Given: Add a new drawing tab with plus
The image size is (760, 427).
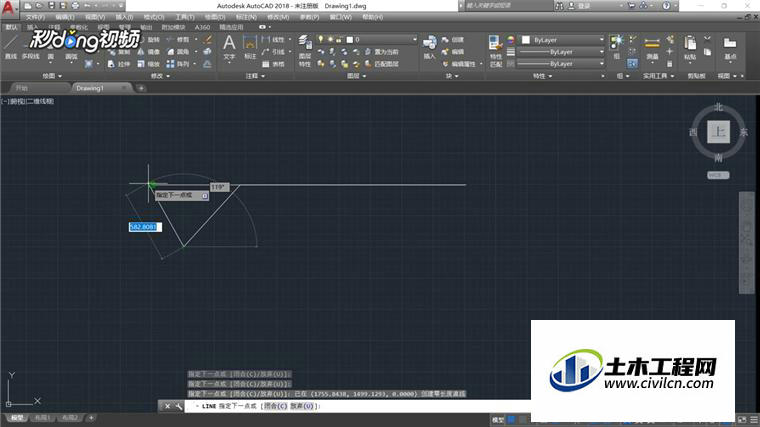Looking at the screenshot, I should pyautogui.click(x=141, y=88).
